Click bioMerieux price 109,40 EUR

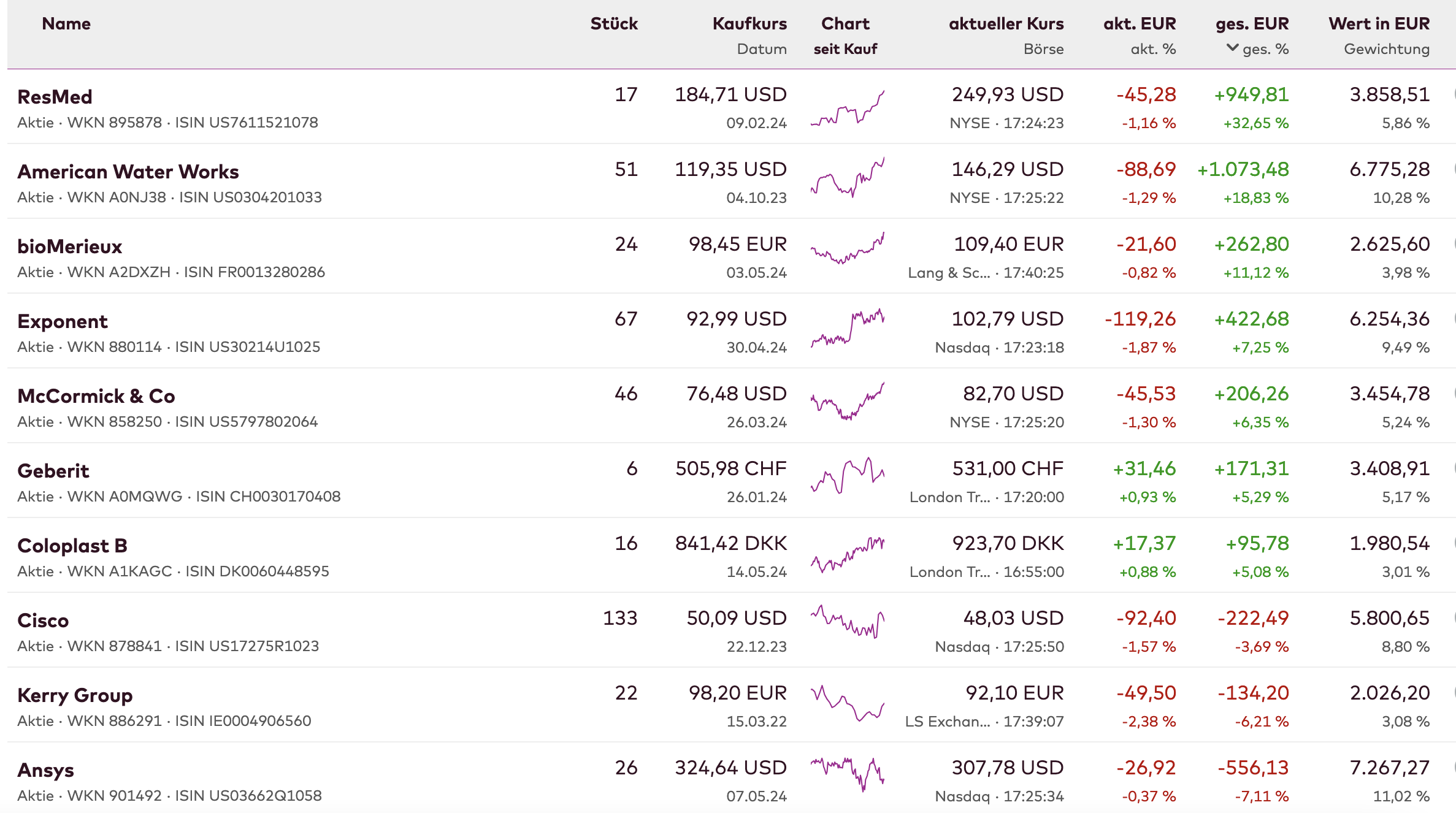click(1008, 244)
